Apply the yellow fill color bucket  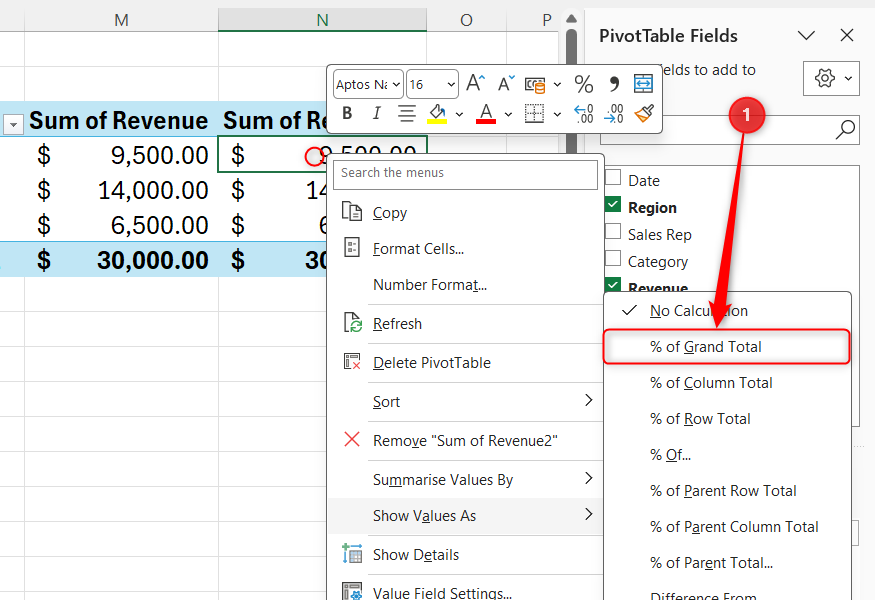pyautogui.click(x=437, y=114)
